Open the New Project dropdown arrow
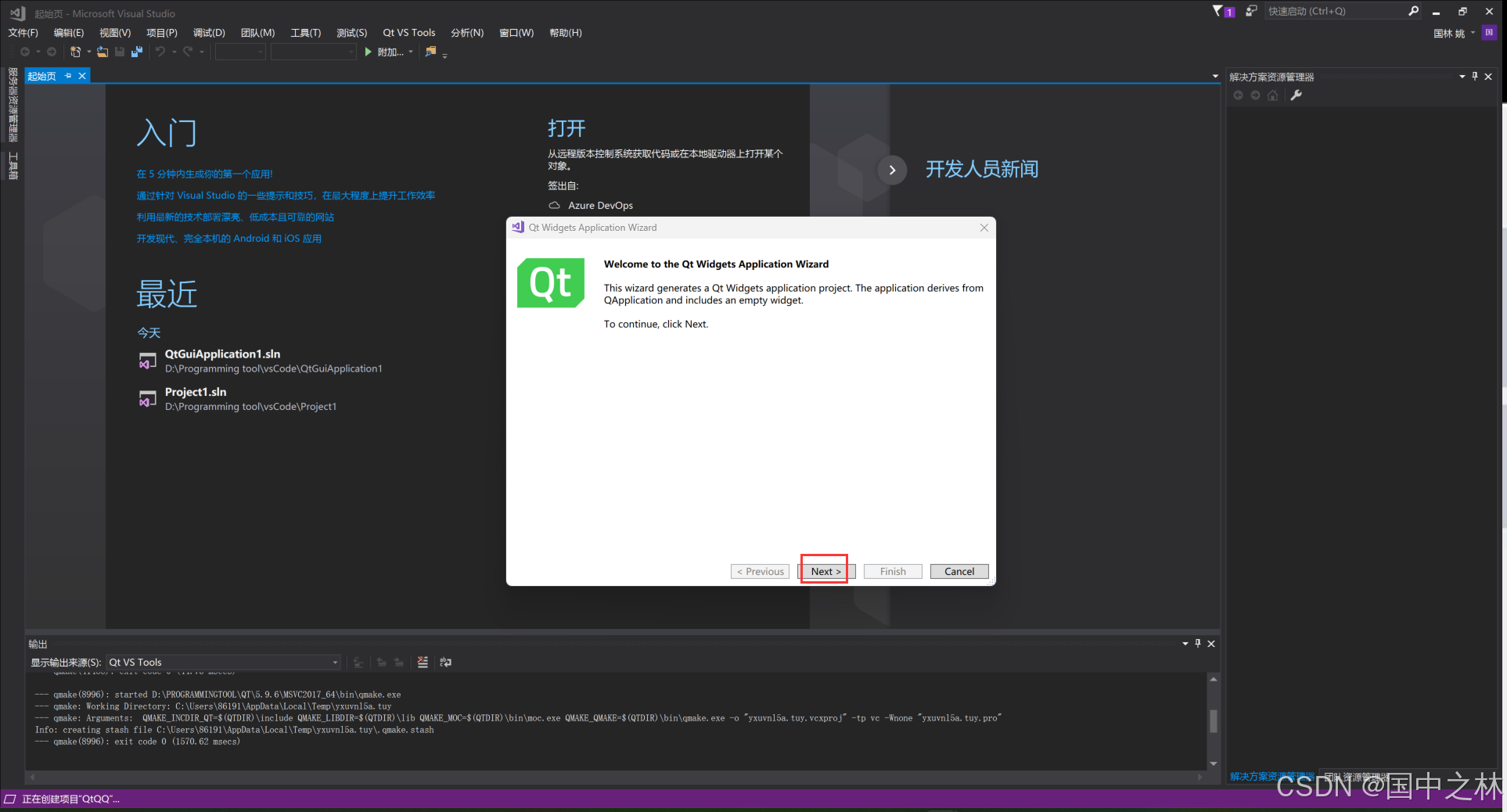This screenshot has width=1507, height=812. [x=88, y=52]
